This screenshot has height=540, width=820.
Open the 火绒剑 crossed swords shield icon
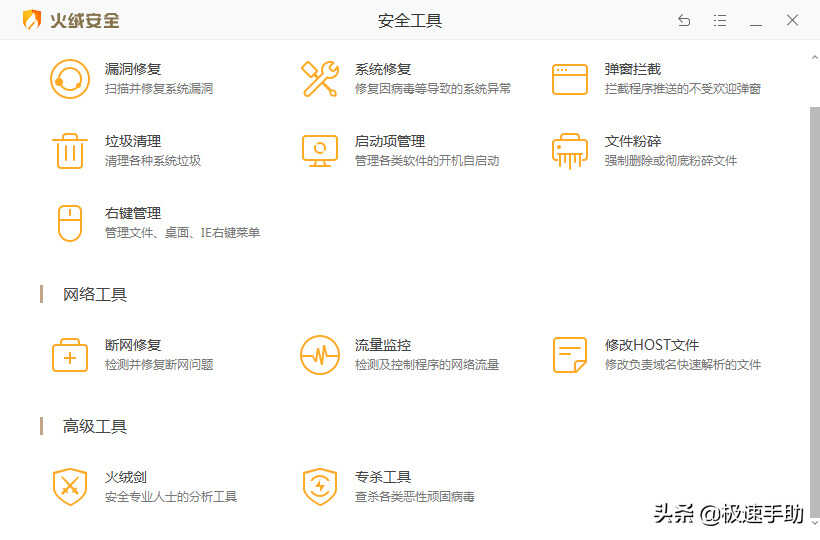70,487
